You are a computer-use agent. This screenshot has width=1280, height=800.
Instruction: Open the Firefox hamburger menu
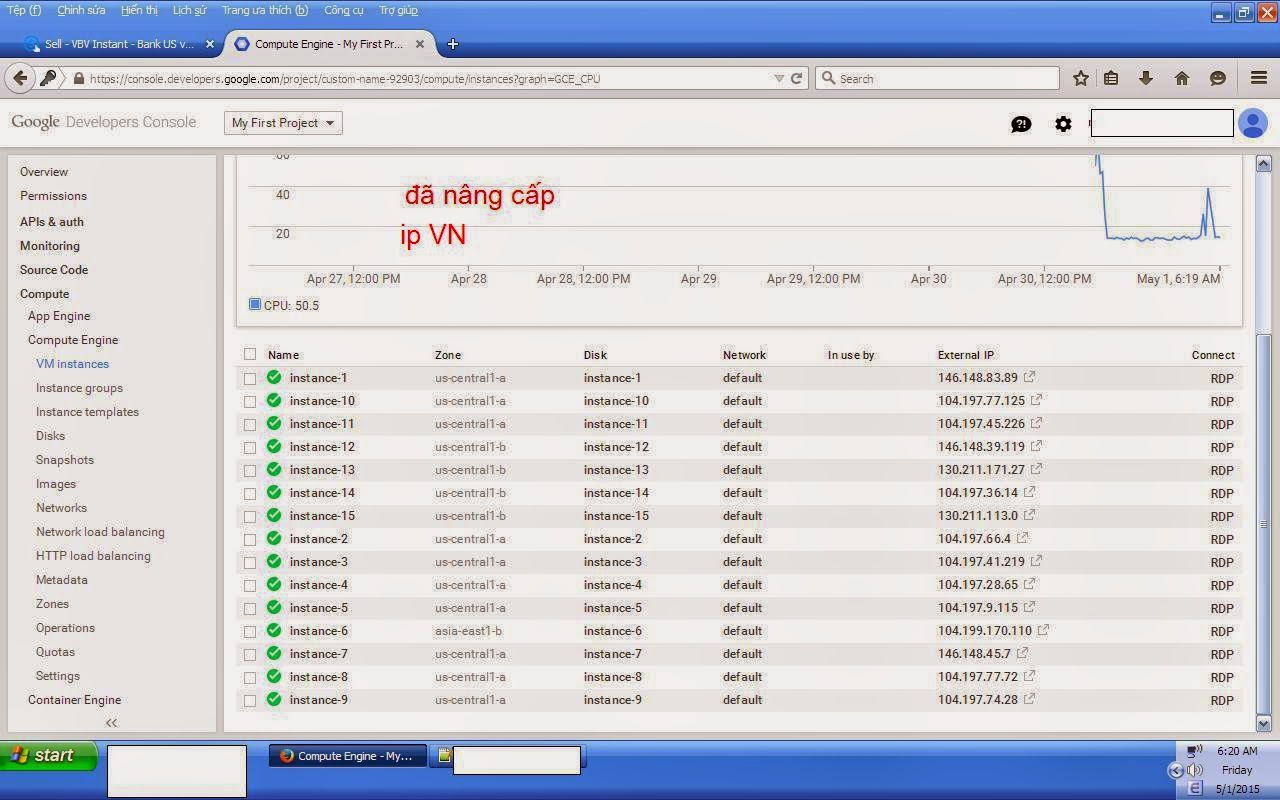(1259, 78)
